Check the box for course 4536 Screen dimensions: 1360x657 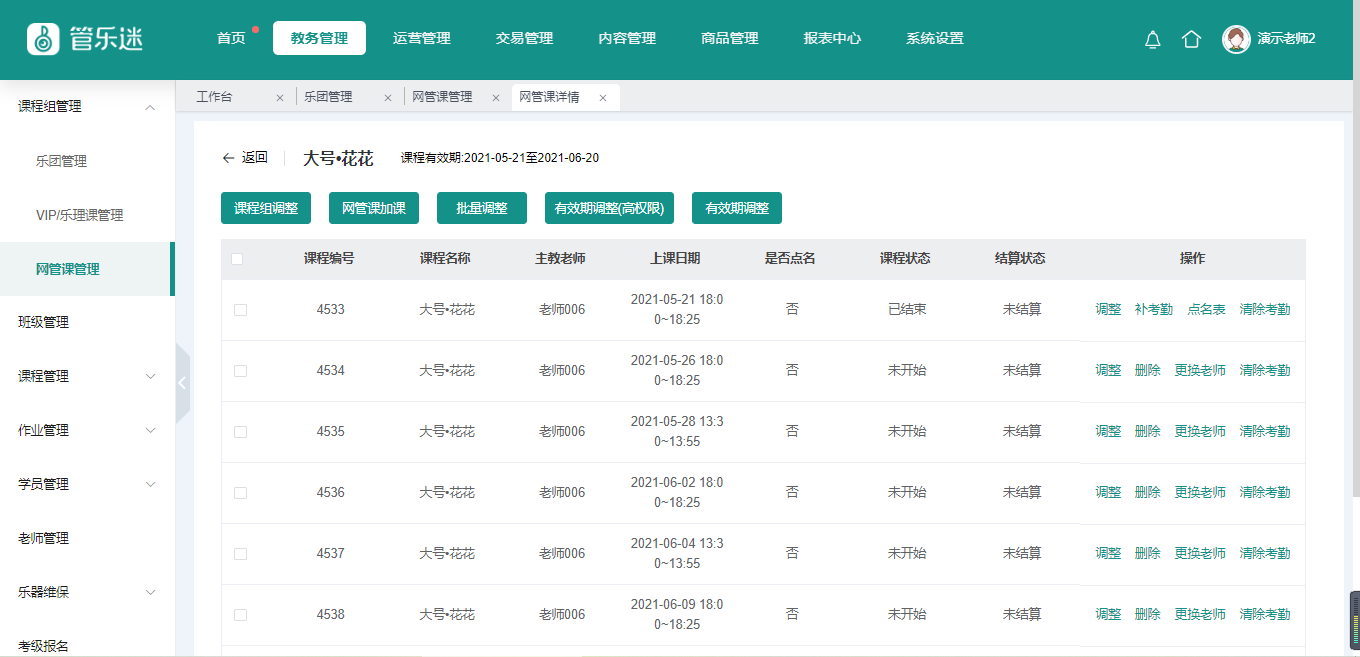[x=240, y=493]
